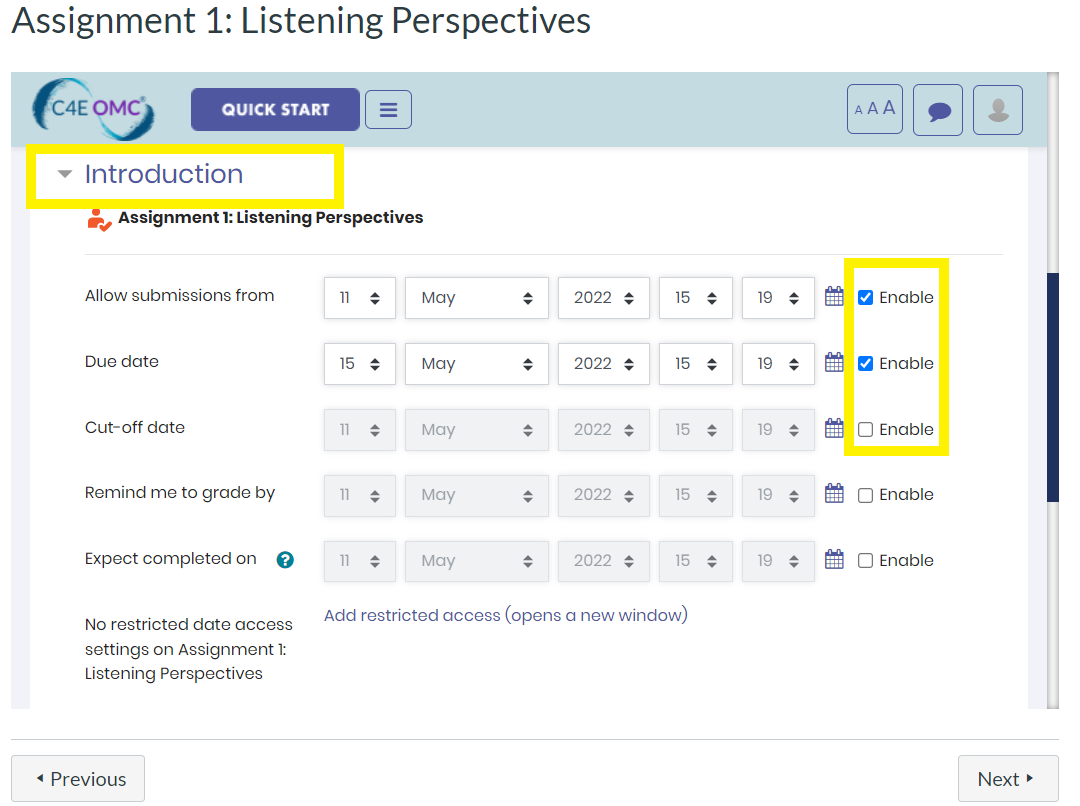This screenshot has height=806, width=1080.
Task: Open minute dropdown for Due date
Action: point(778,364)
